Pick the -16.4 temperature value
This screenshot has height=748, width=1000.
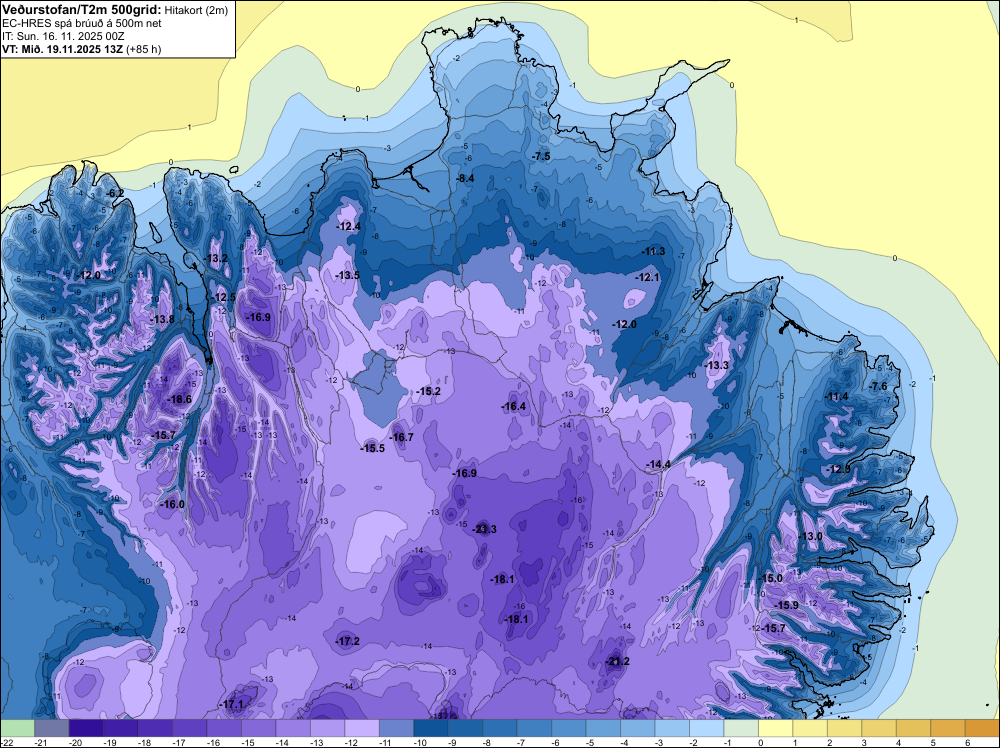tap(513, 406)
